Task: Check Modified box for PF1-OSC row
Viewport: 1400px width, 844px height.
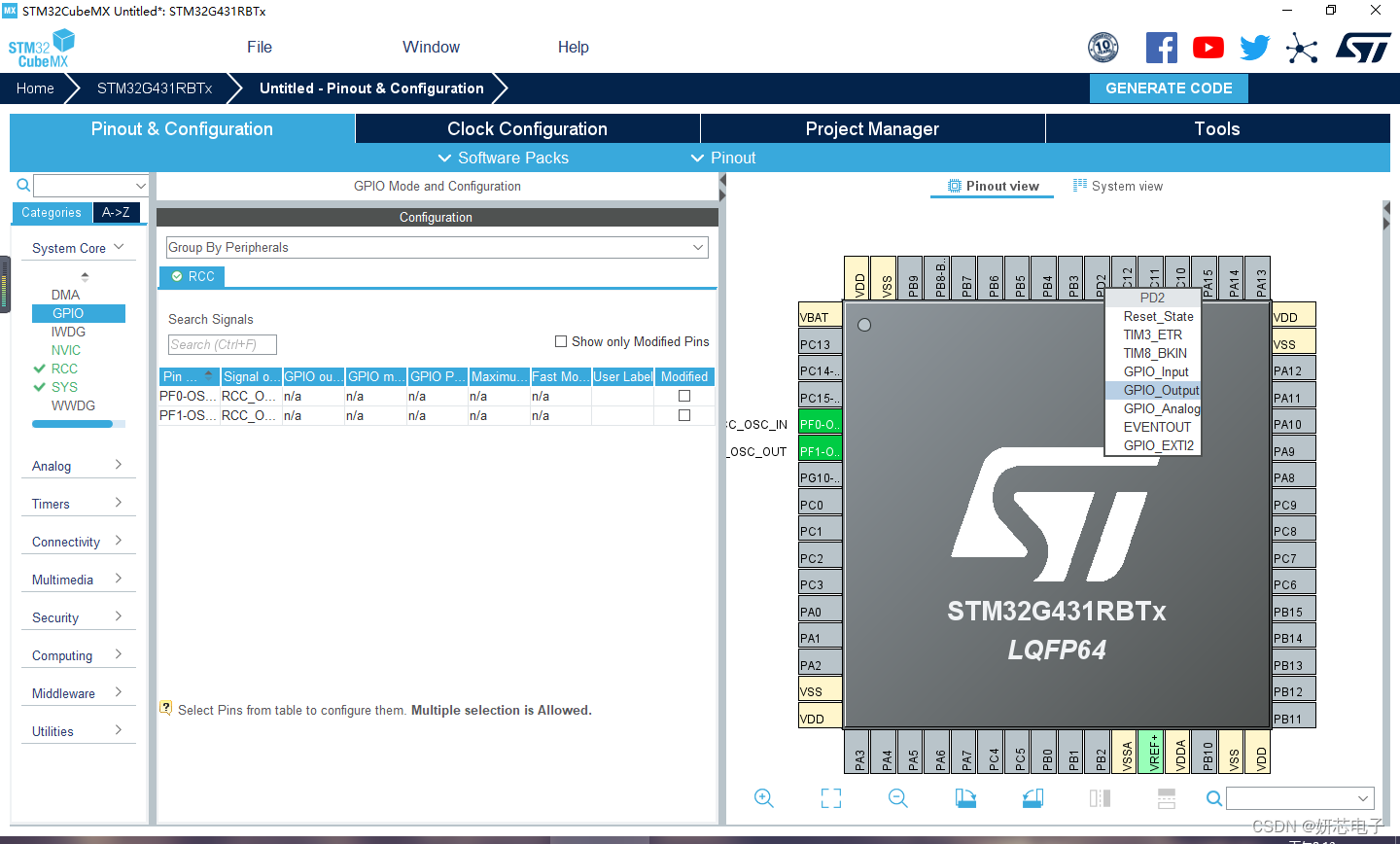Action: (684, 415)
